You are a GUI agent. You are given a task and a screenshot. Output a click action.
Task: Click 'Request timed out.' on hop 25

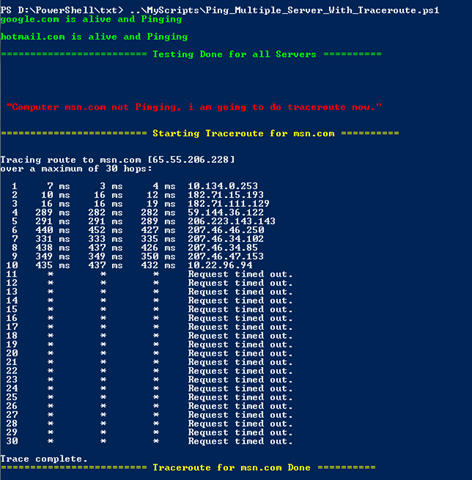[240, 397]
